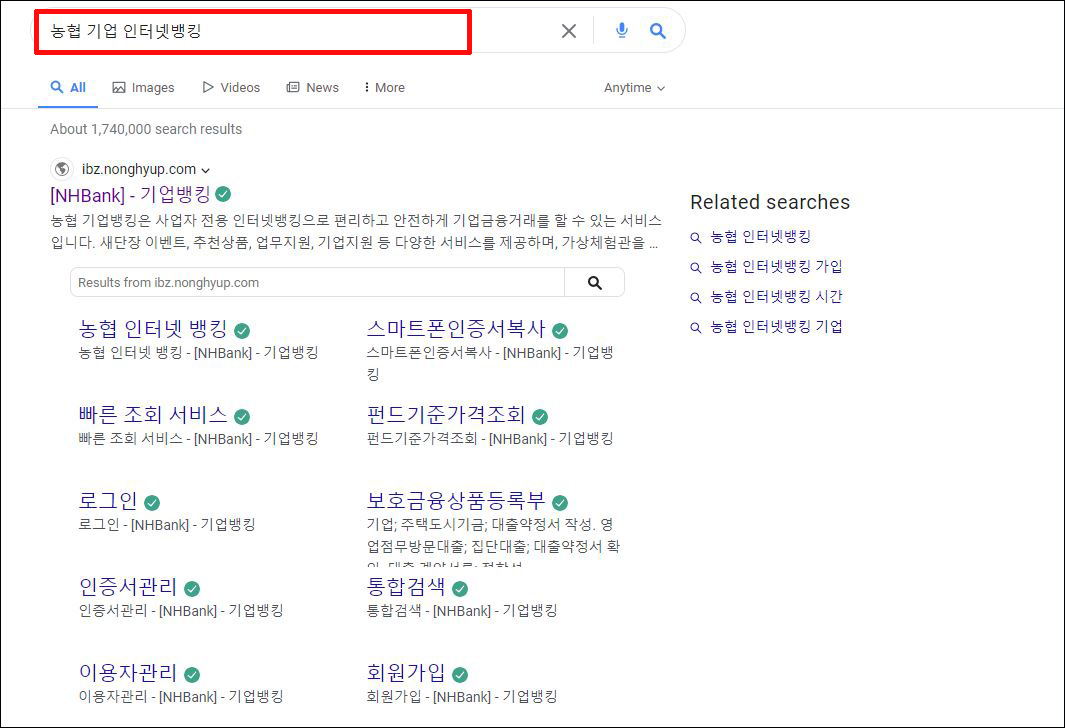This screenshot has width=1065, height=728.
Task: Open the 통합검색 sitelink
Action: 406,587
